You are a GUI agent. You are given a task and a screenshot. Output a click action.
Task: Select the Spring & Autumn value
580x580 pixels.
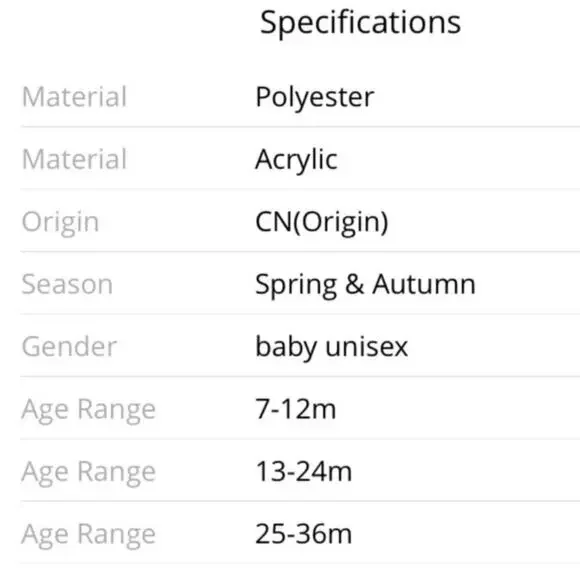(365, 285)
